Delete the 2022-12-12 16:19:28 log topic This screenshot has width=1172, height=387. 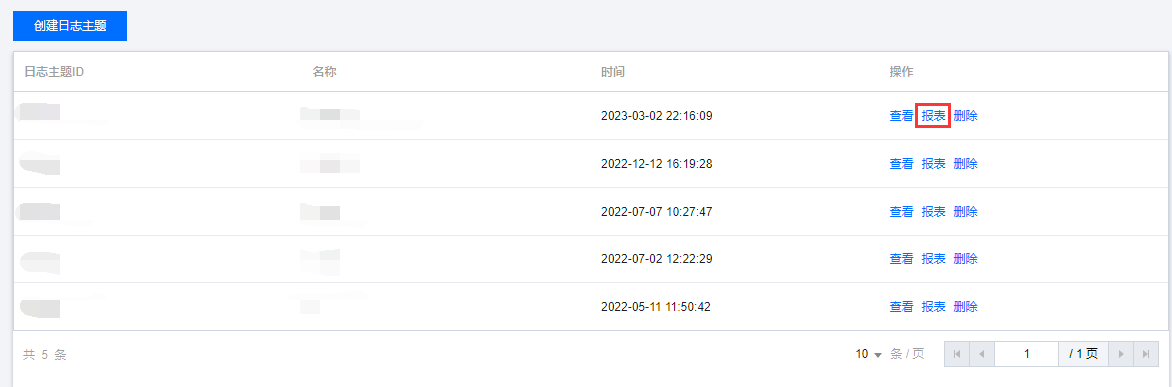tap(966, 164)
